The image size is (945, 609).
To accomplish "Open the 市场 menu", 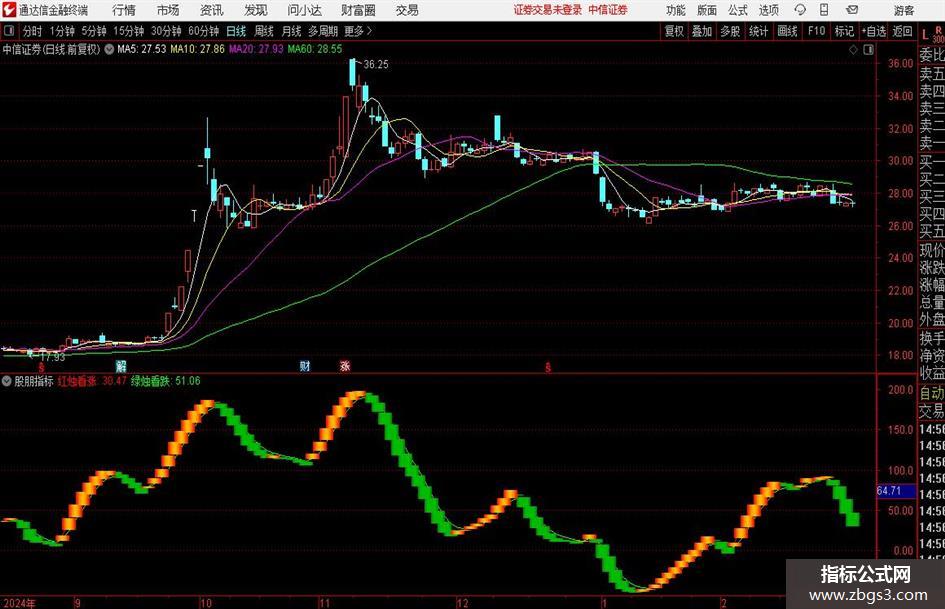I will coord(168,10).
